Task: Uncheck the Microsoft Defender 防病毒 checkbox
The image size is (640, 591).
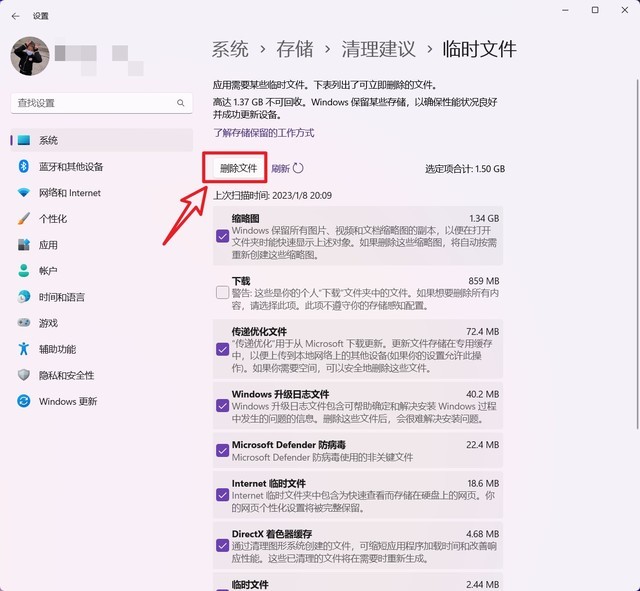Action: point(222,450)
